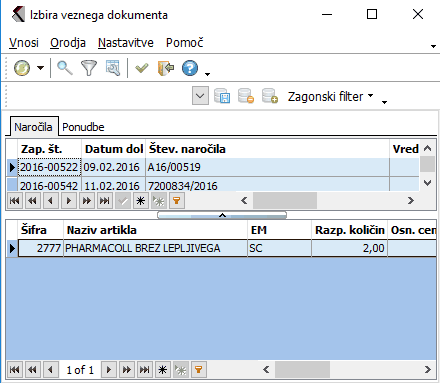Click the date cell 09.02.2016

113,167
